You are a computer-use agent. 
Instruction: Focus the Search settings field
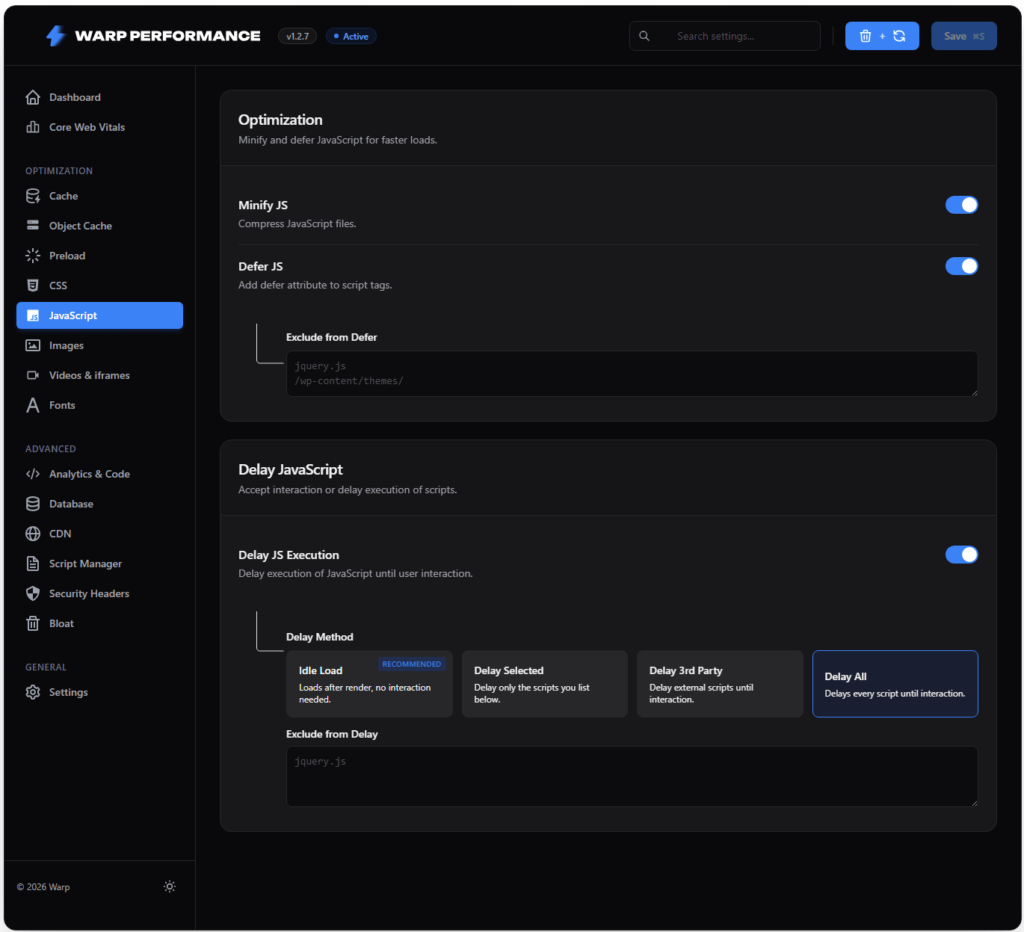tap(725, 36)
